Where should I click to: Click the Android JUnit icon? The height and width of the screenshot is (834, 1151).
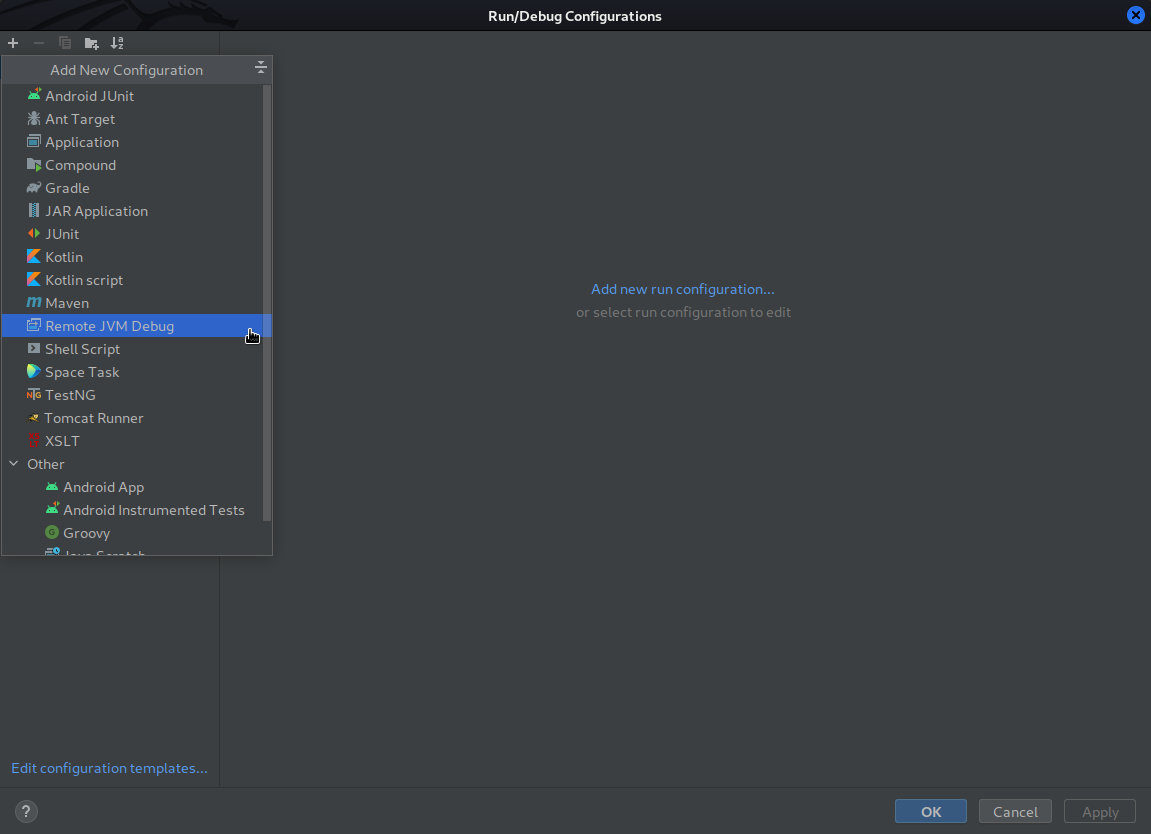coord(34,95)
